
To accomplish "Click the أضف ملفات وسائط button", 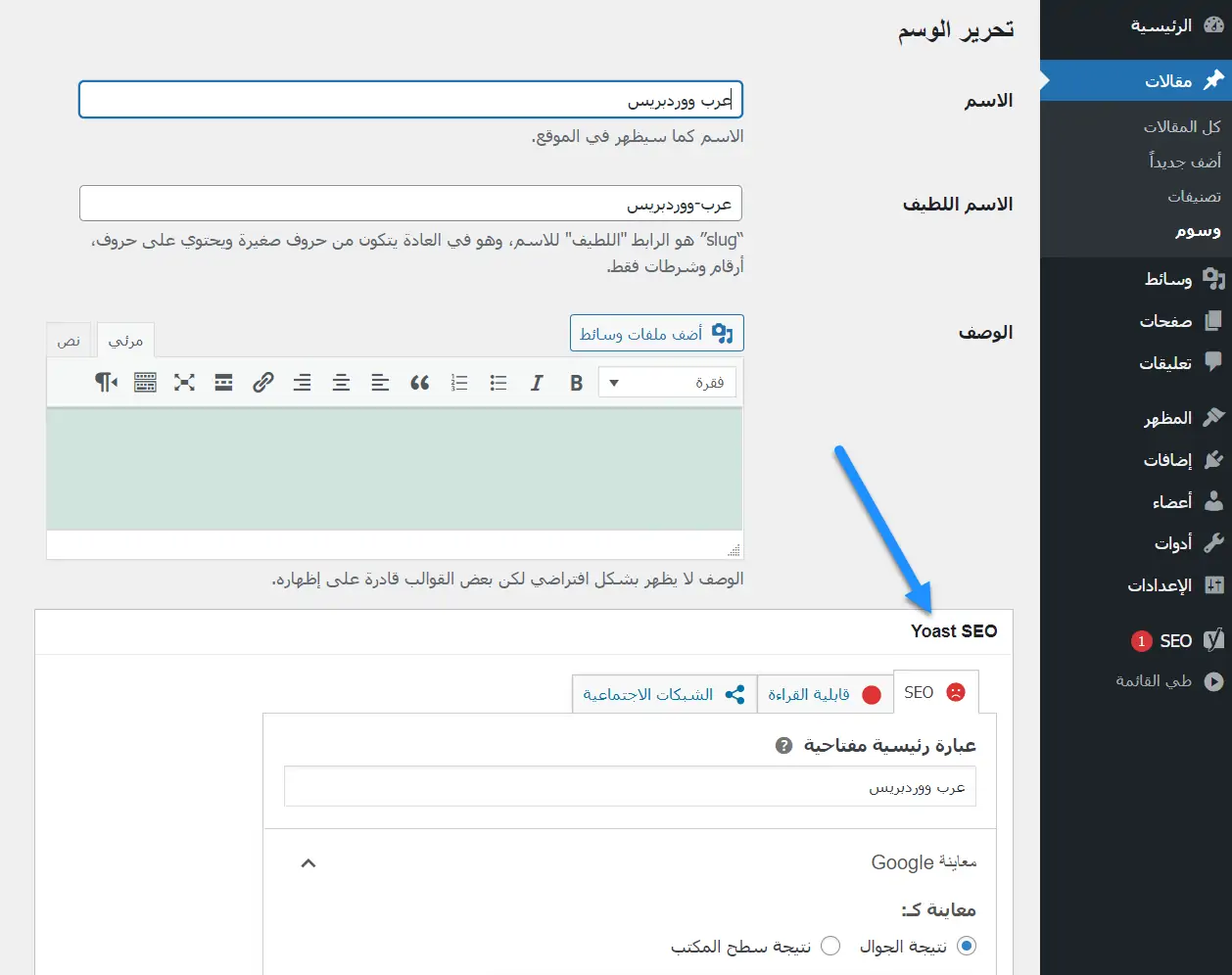I will [x=656, y=334].
